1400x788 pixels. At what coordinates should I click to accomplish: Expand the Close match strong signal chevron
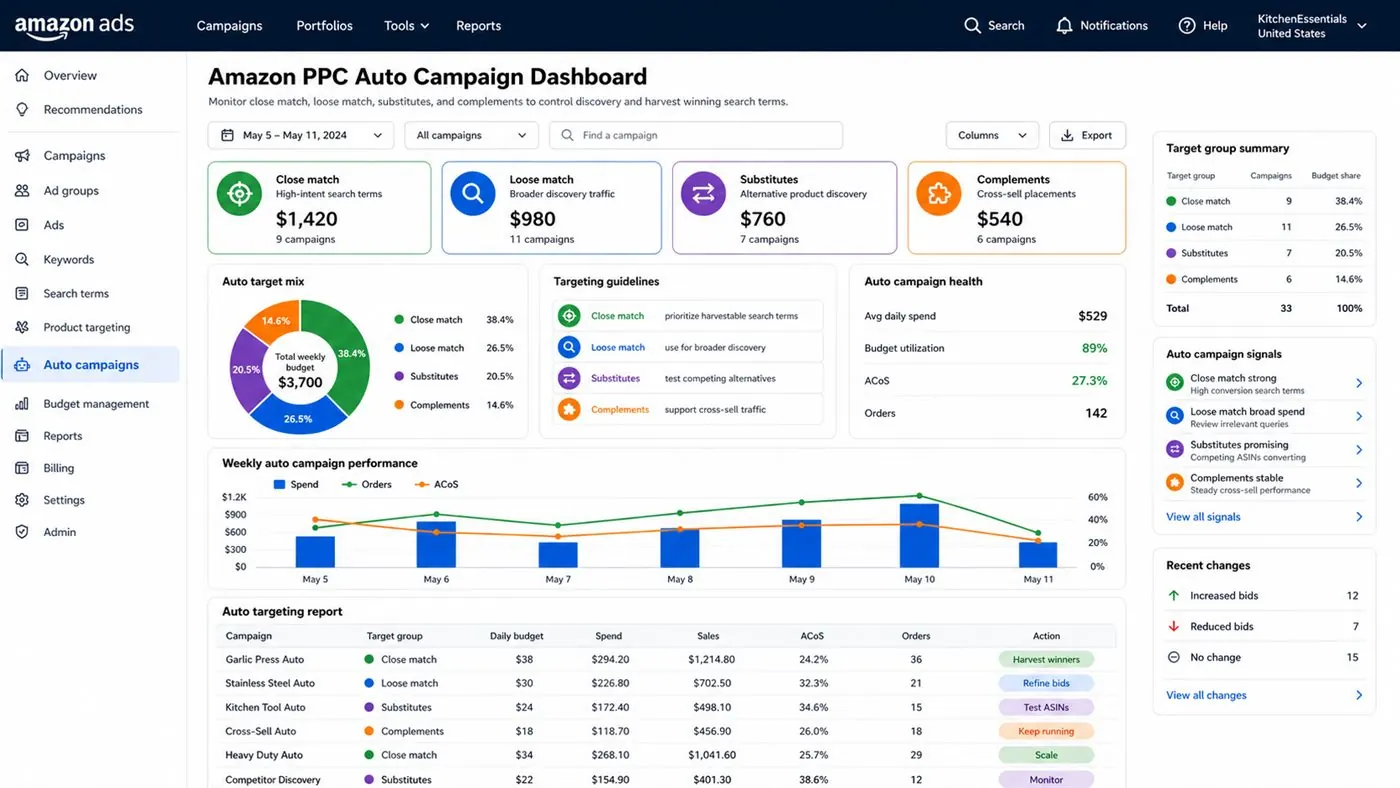1359,383
